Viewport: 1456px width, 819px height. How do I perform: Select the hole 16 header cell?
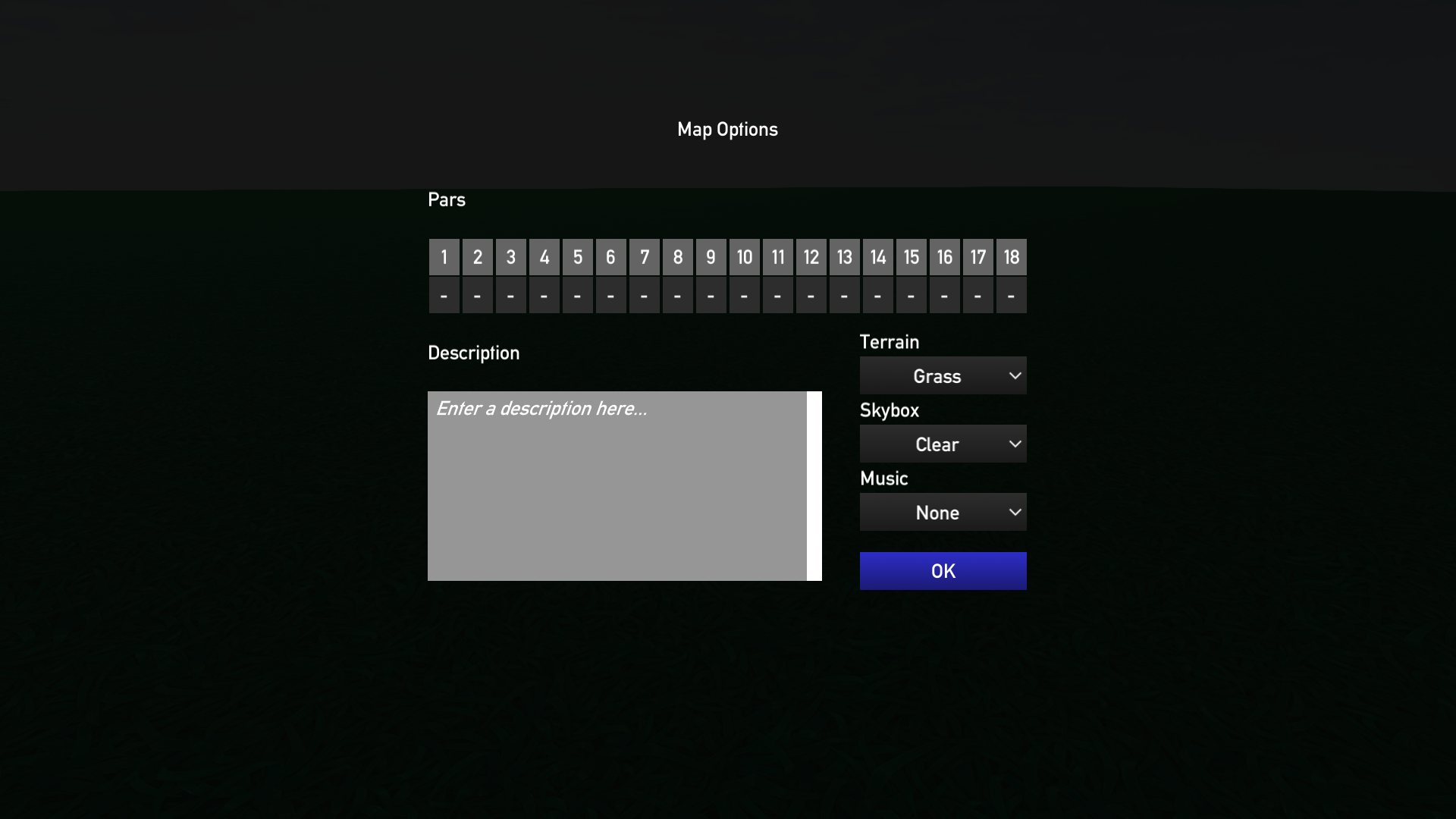(945, 257)
